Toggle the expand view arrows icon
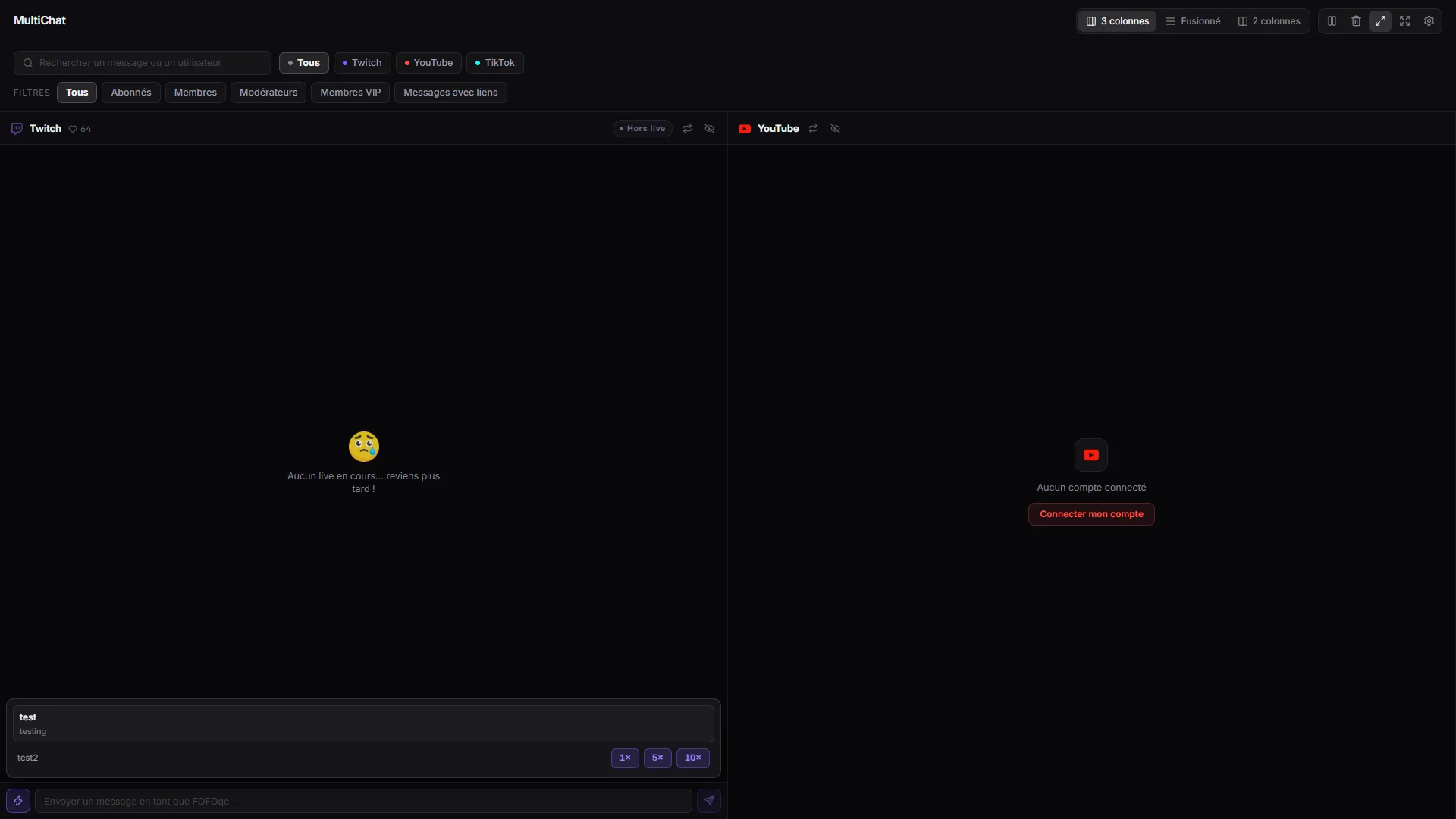This screenshot has width=1456, height=819. (1380, 21)
